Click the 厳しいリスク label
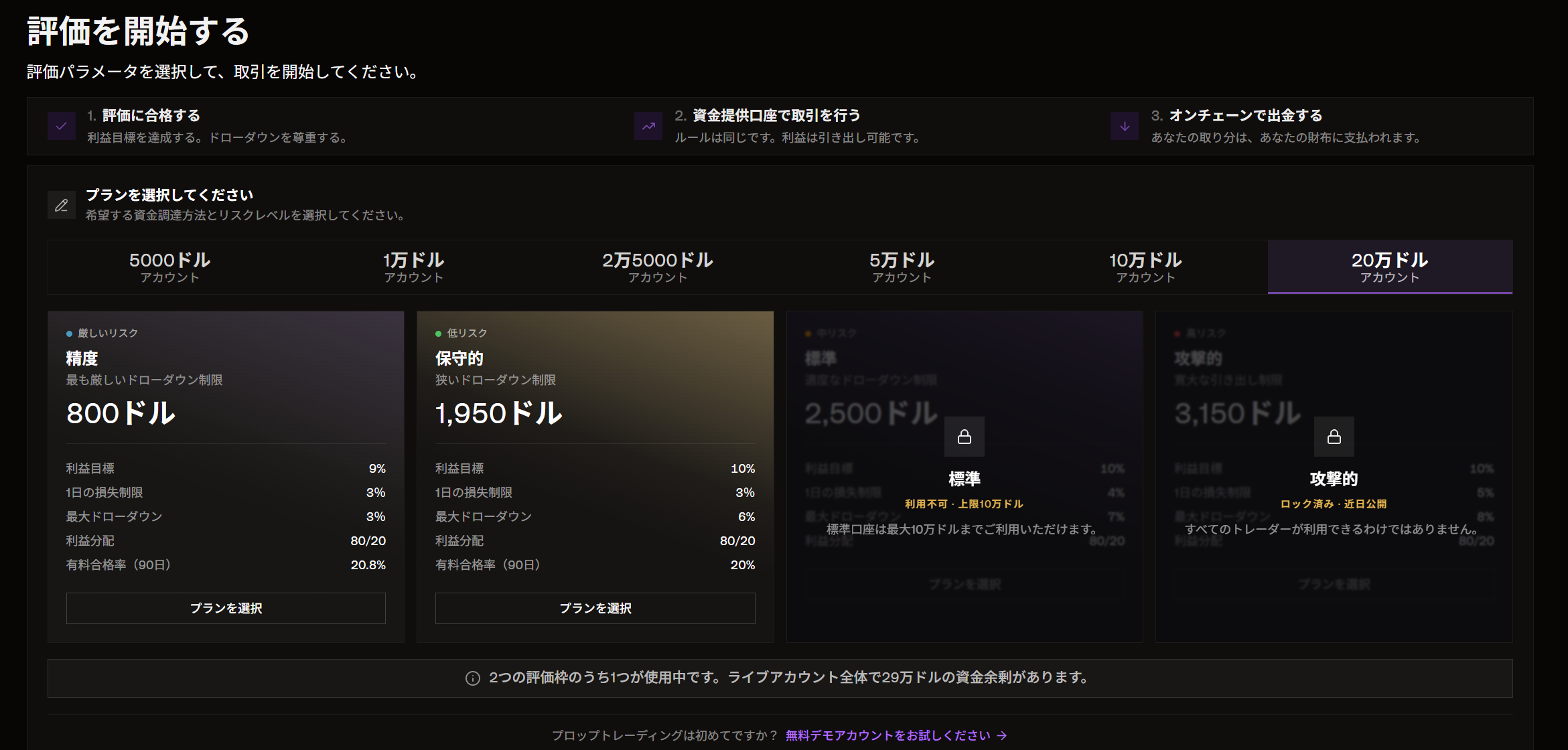 pos(108,333)
